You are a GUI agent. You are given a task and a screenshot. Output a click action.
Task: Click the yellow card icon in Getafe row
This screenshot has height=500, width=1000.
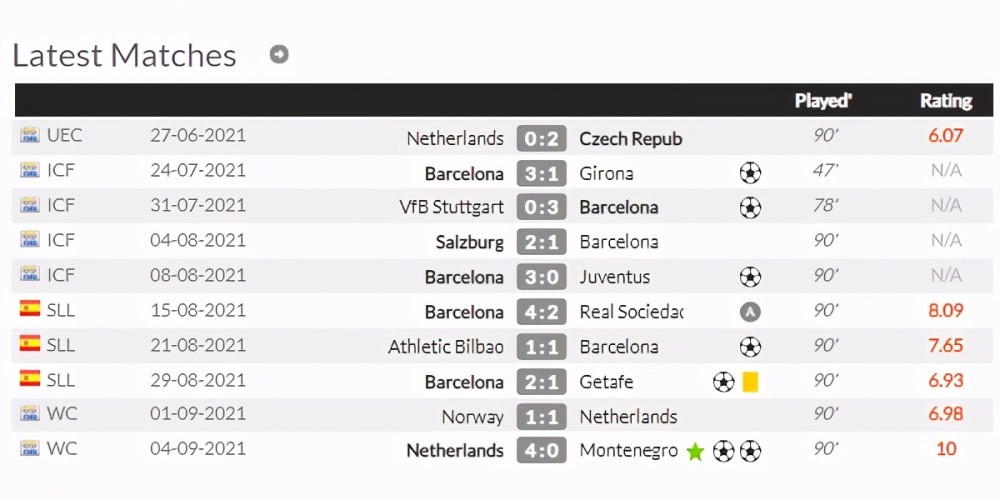coord(750,381)
